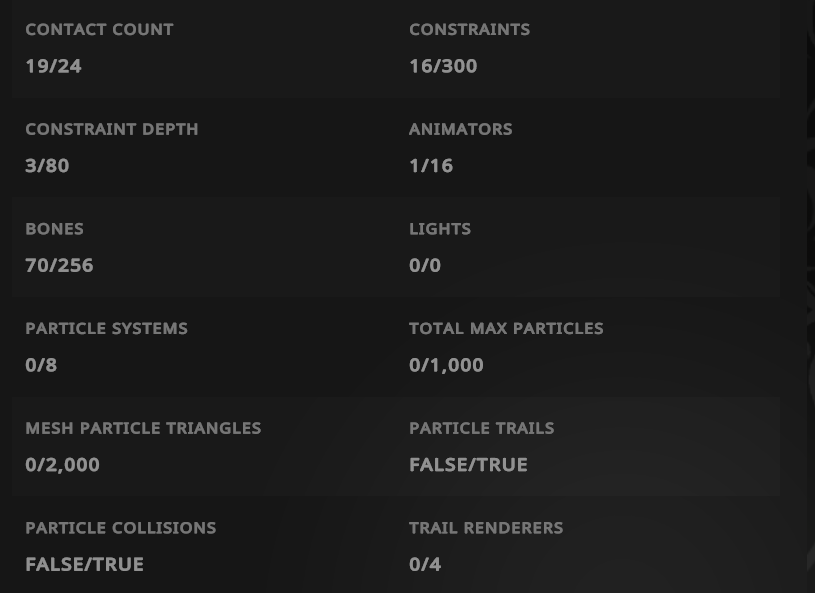Select the 0/8 particle systems value
The width and height of the screenshot is (815, 593).
pyautogui.click(x=41, y=365)
